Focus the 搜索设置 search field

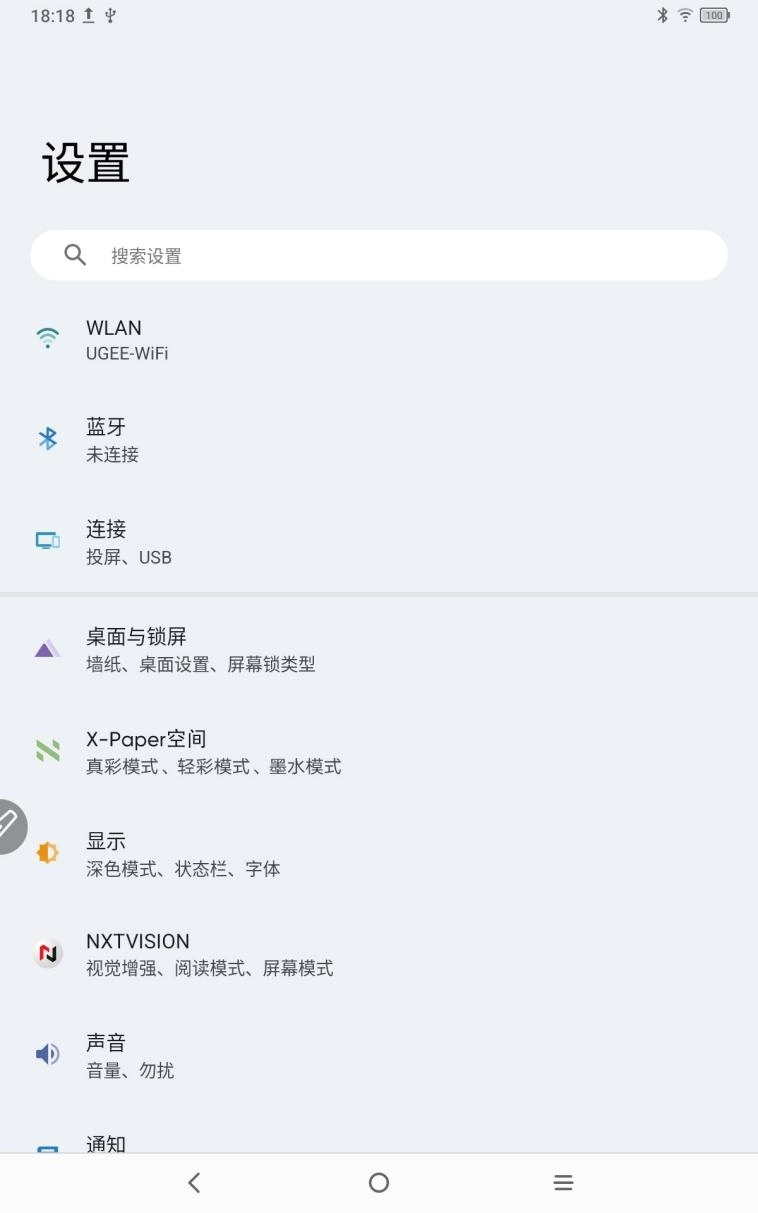click(400, 256)
